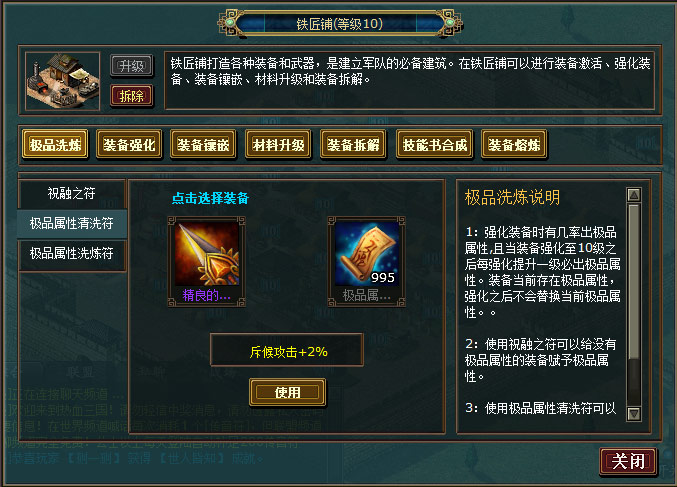
Task: Click the 使用 button
Action: pos(288,392)
